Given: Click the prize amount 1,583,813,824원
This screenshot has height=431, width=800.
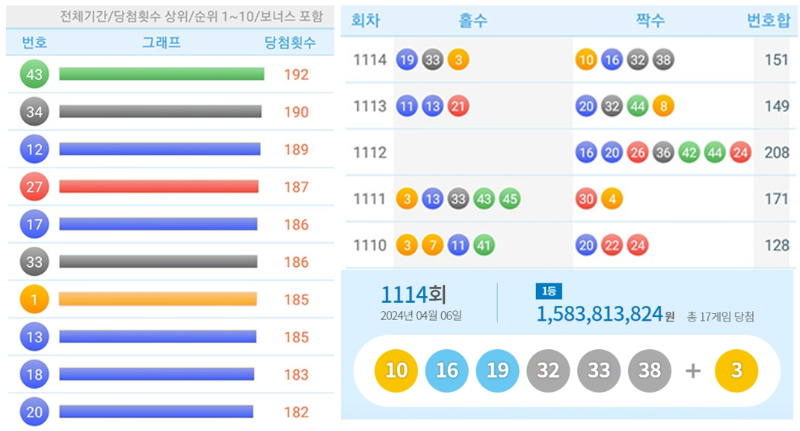Looking at the screenshot, I should click(x=605, y=314).
